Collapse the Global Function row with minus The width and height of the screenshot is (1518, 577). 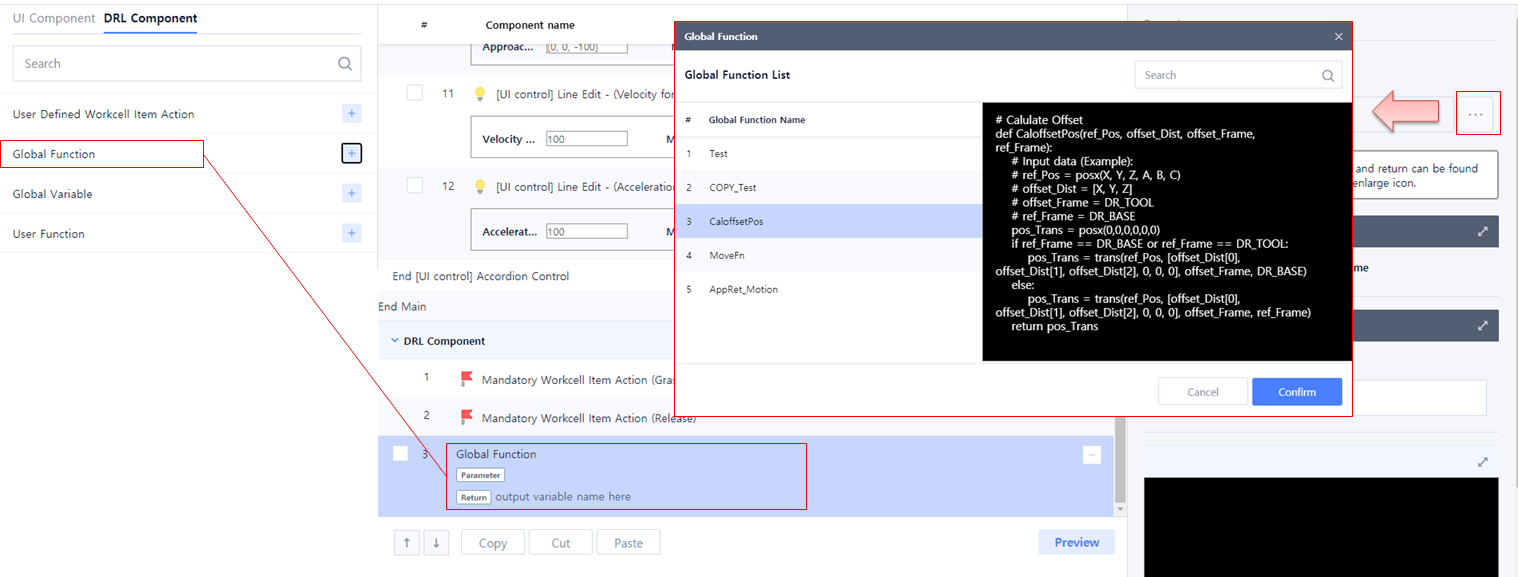(1091, 455)
